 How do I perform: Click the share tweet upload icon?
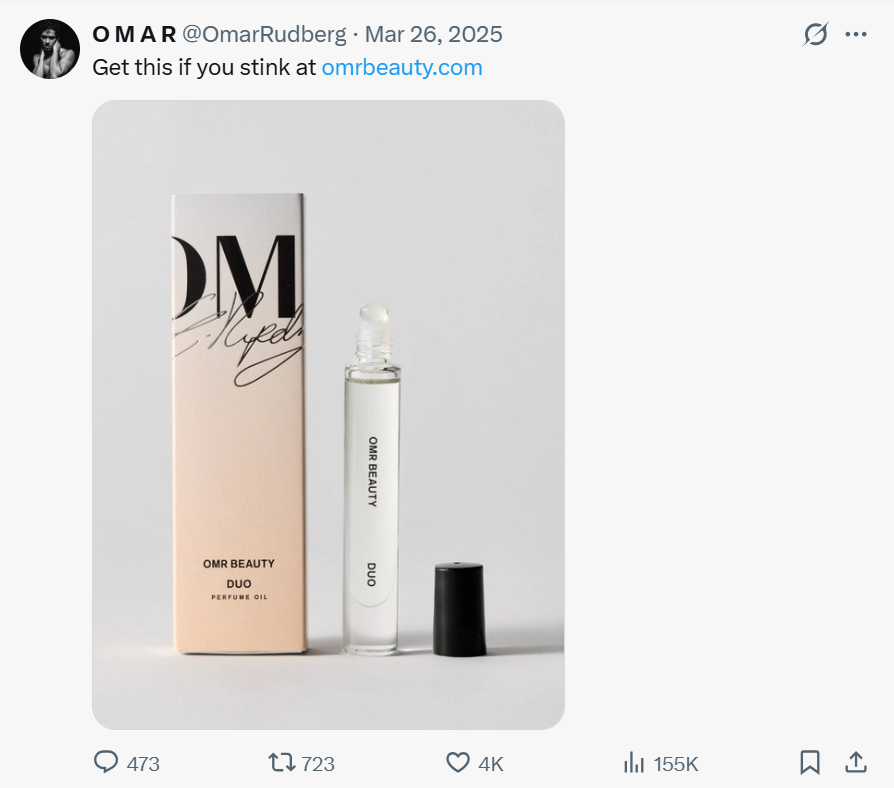[x=856, y=762]
